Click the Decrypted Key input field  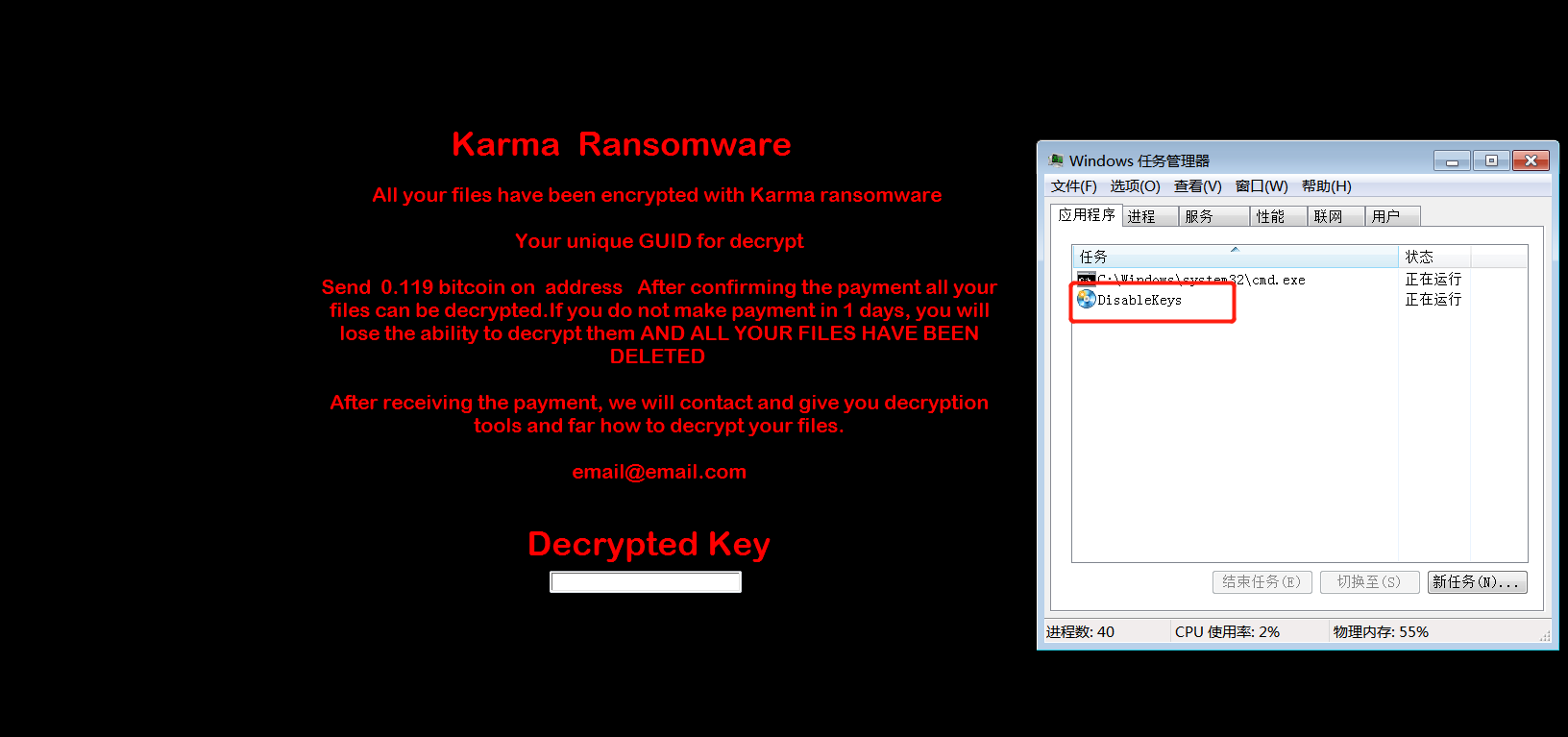click(646, 582)
